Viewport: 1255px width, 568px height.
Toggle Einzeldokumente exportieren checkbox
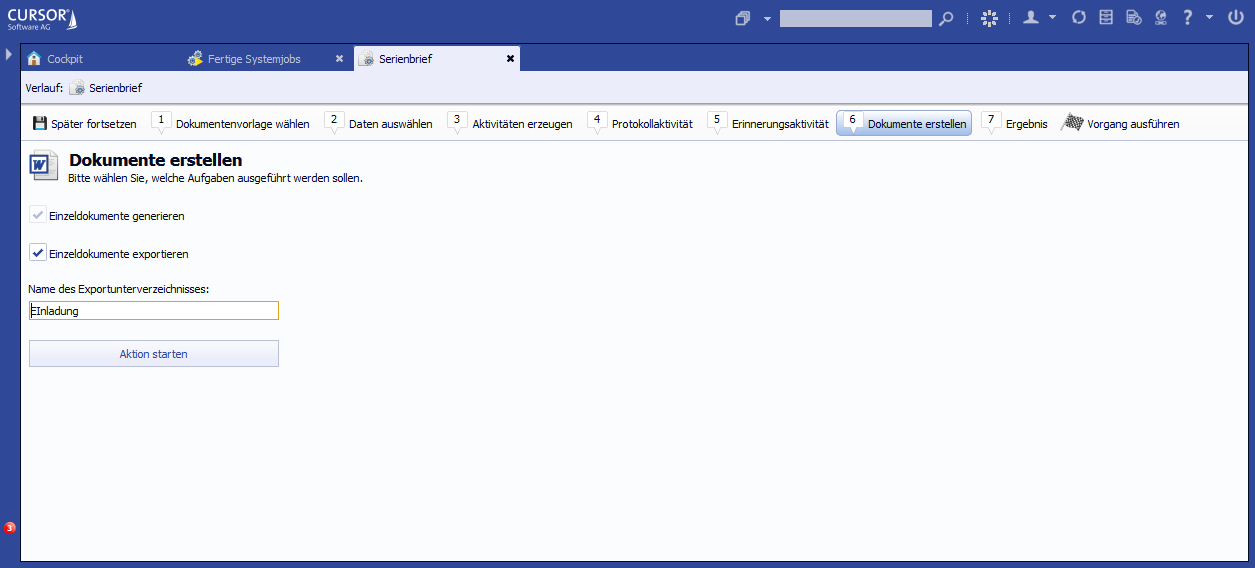38,253
